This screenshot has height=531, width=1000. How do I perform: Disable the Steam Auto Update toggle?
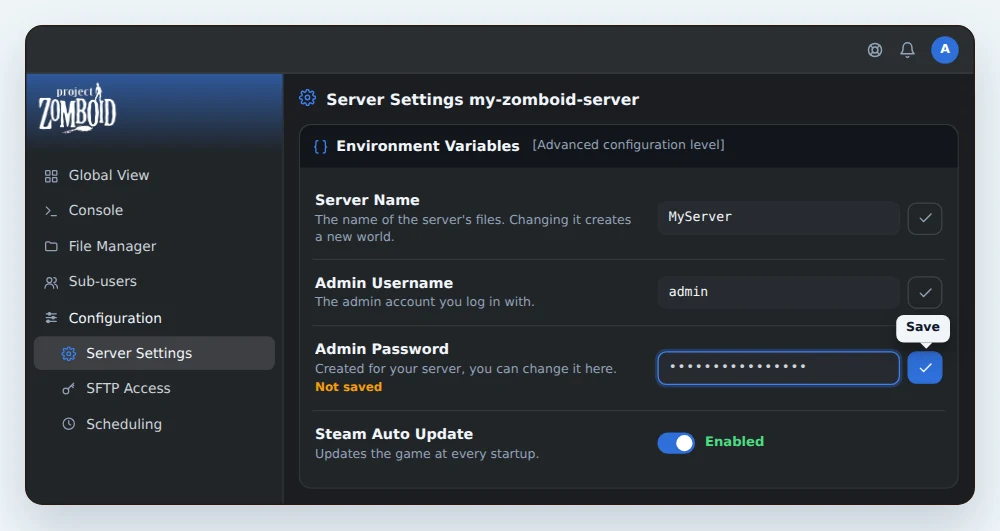tap(676, 443)
